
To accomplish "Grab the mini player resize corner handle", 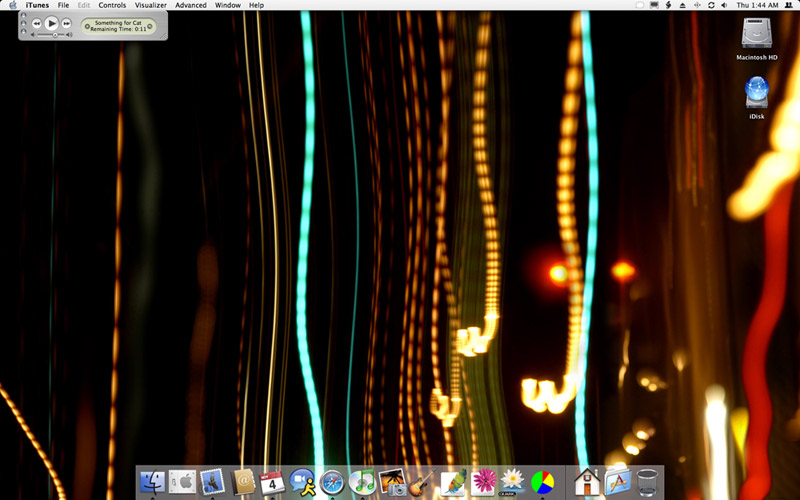I will point(163,36).
